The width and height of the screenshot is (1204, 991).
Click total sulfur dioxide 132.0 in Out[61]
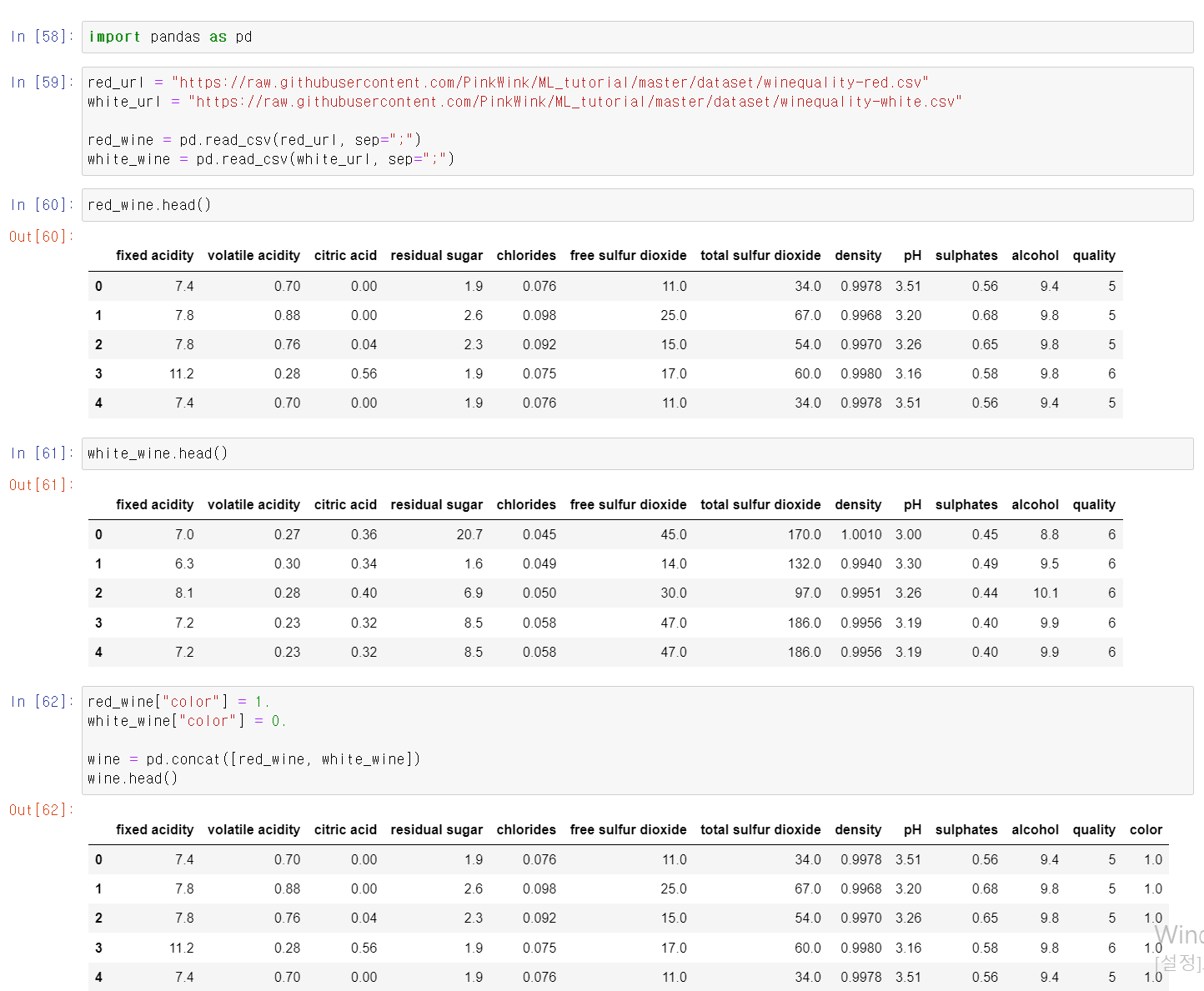(x=805, y=563)
